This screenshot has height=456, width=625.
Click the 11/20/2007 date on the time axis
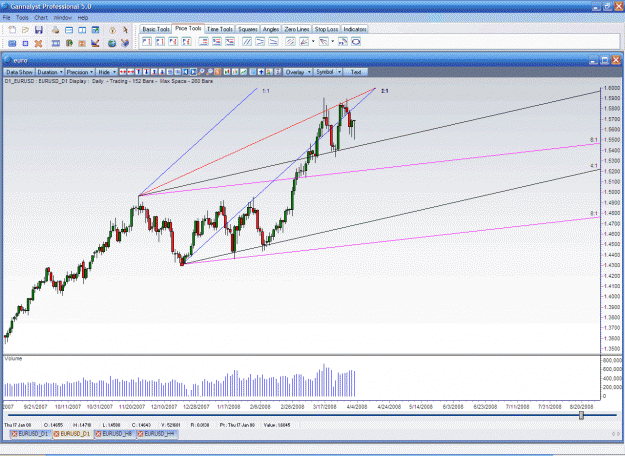click(x=132, y=407)
